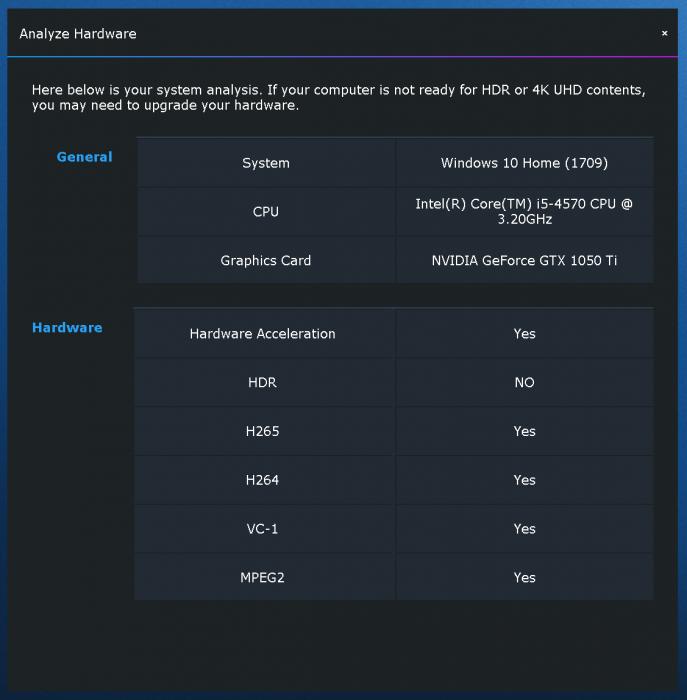Viewport: 687px width, 700px height.
Task: Select the NVIDIA GeForce GTX 1050 Ti value
Action: tap(524, 261)
